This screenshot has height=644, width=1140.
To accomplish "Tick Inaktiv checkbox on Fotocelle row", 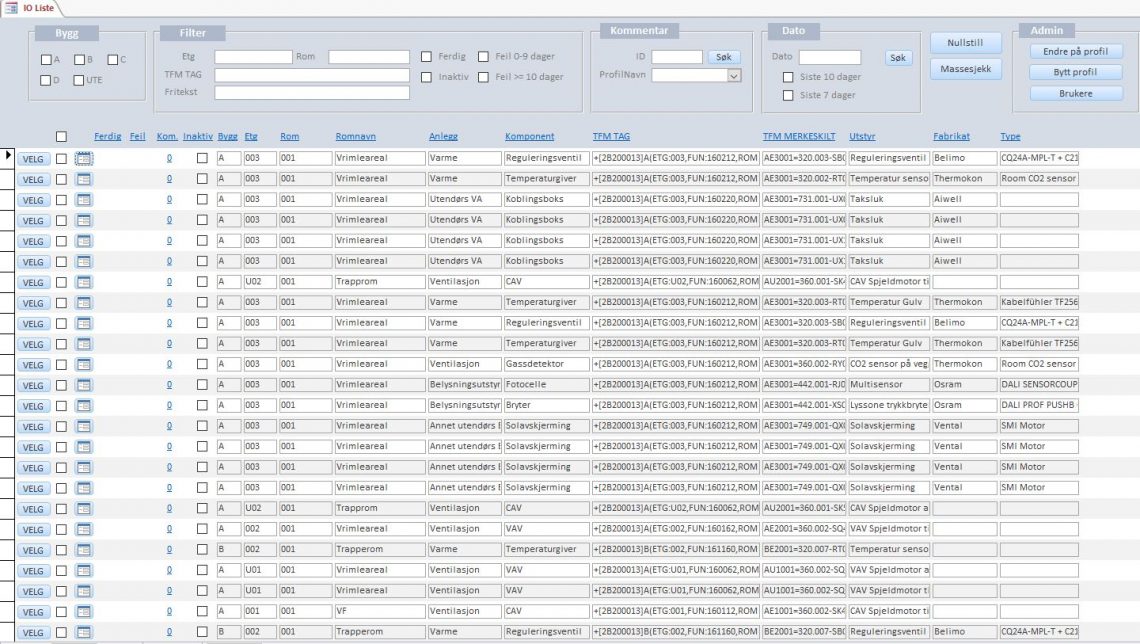I will pyautogui.click(x=202, y=385).
